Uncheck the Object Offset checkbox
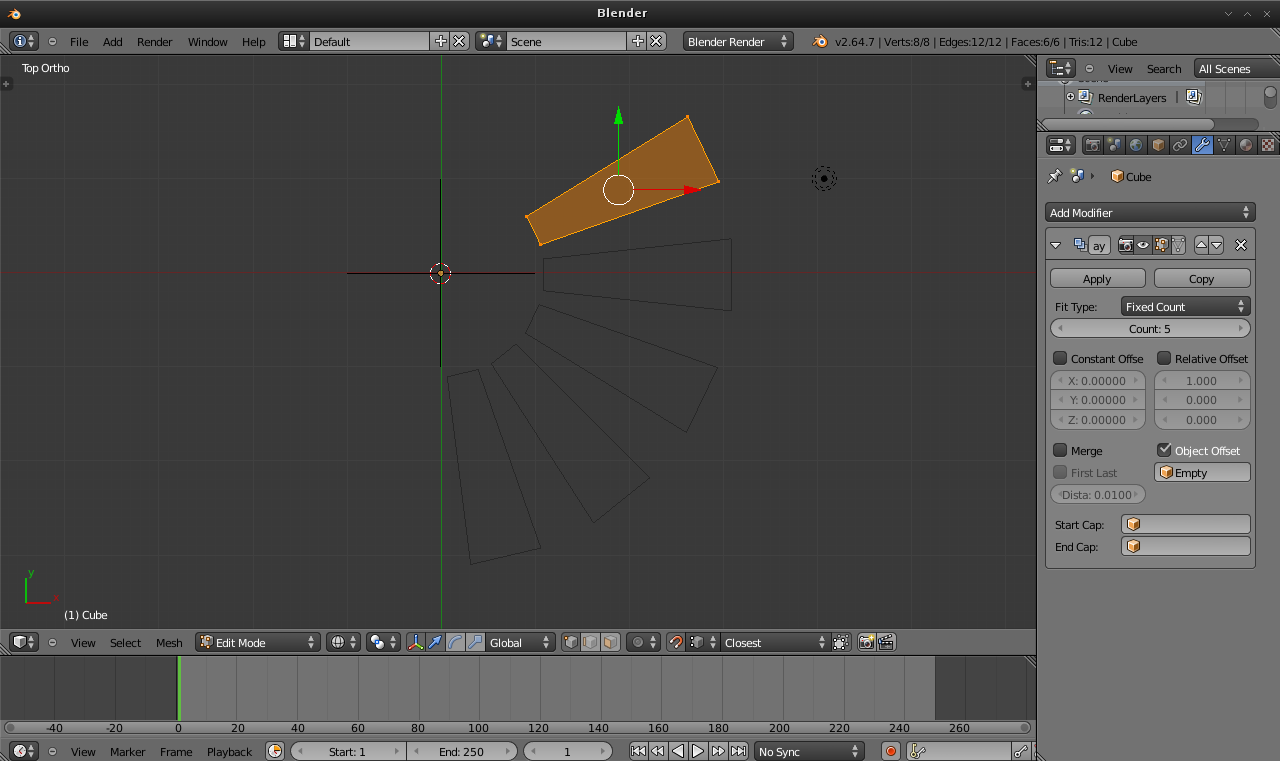This screenshot has height=761, width=1280. tap(1164, 450)
